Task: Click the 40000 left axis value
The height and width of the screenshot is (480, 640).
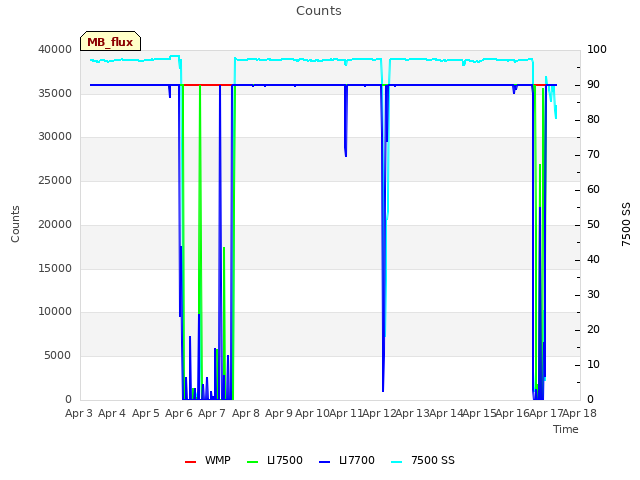Action: coord(55,49)
